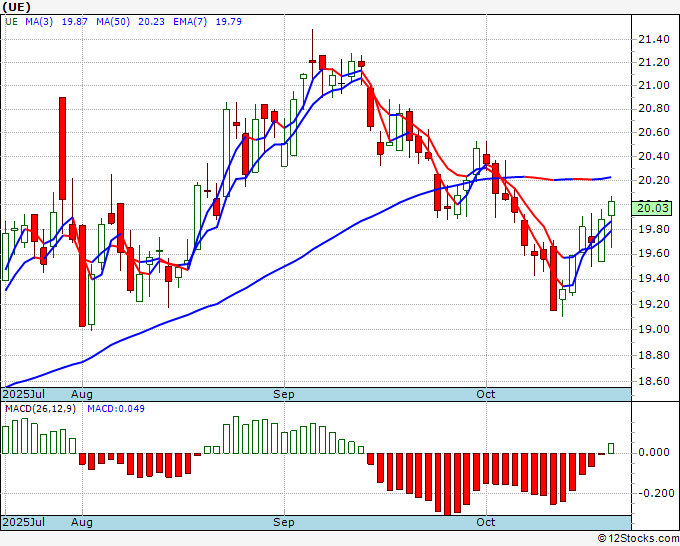Click the tall red candle near 20.90 in July
Image resolution: width=680 pixels, height=546 pixels.
click(x=62, y=148)
